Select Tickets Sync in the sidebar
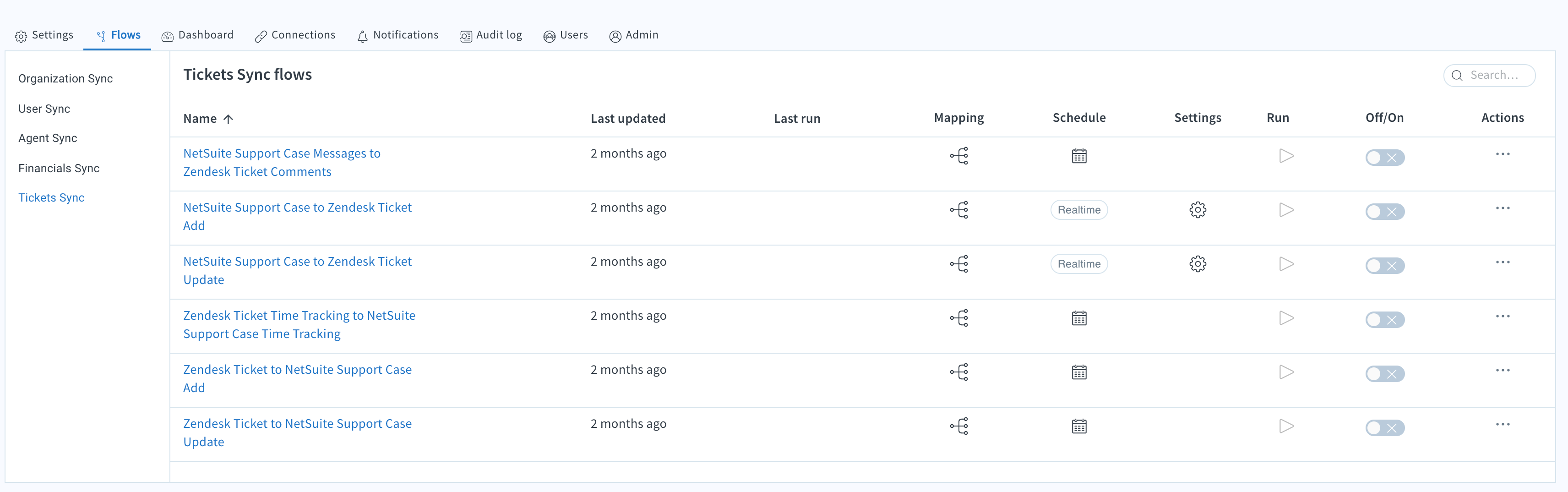1568x492 pixels. (51, 198)
